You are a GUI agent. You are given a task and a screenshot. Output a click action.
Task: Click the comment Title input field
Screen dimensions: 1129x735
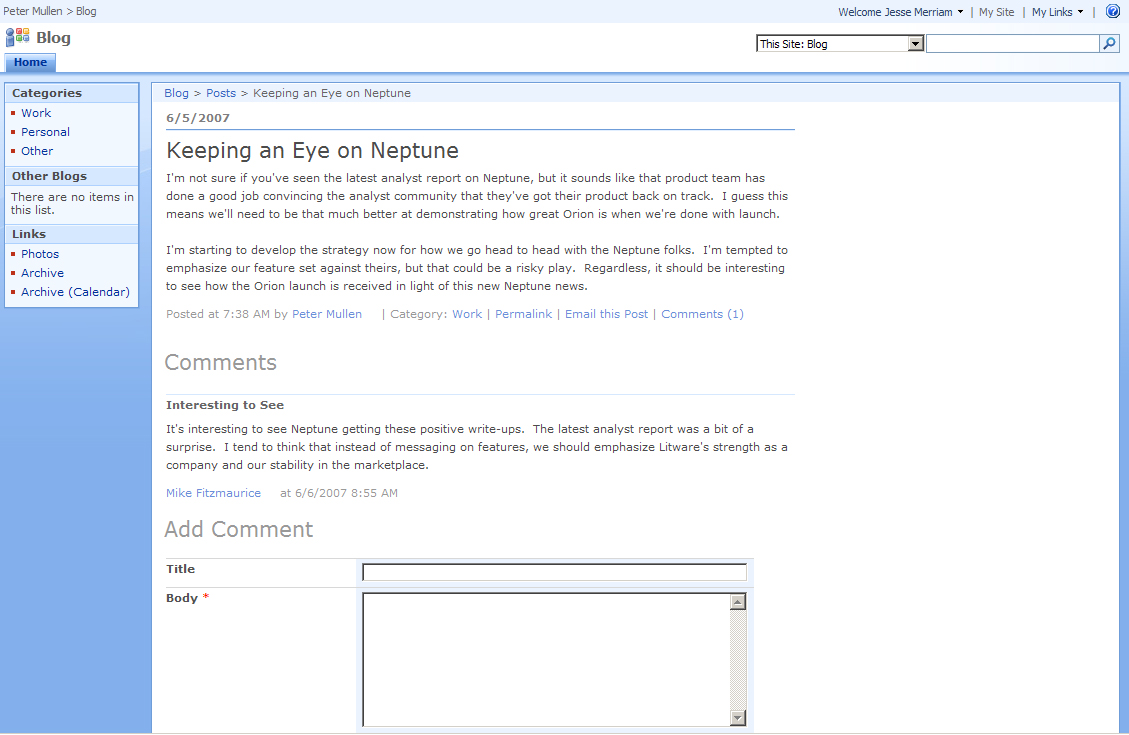click(x=554, y=572)
